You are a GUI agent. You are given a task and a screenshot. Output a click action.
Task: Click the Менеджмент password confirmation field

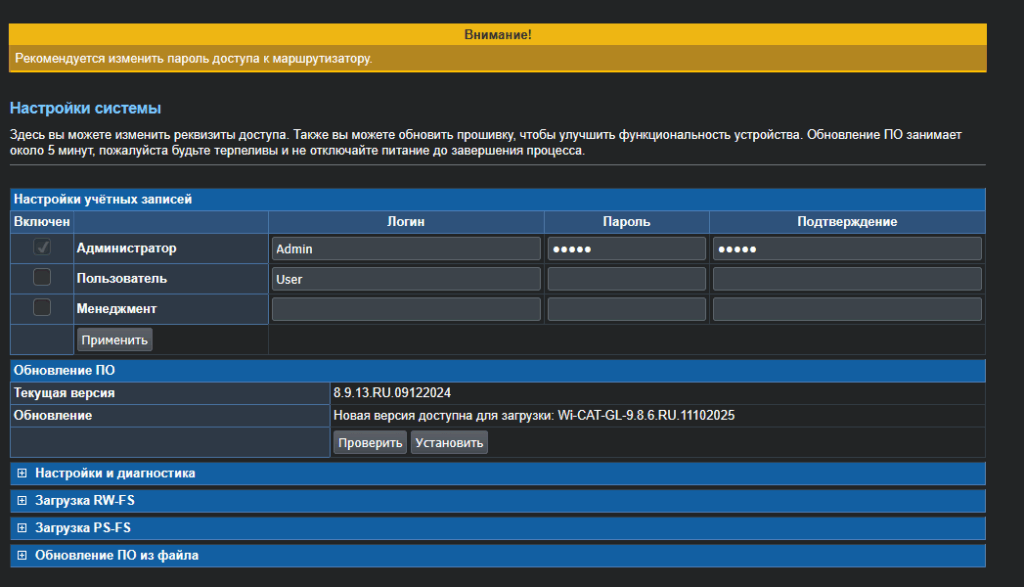847,309
